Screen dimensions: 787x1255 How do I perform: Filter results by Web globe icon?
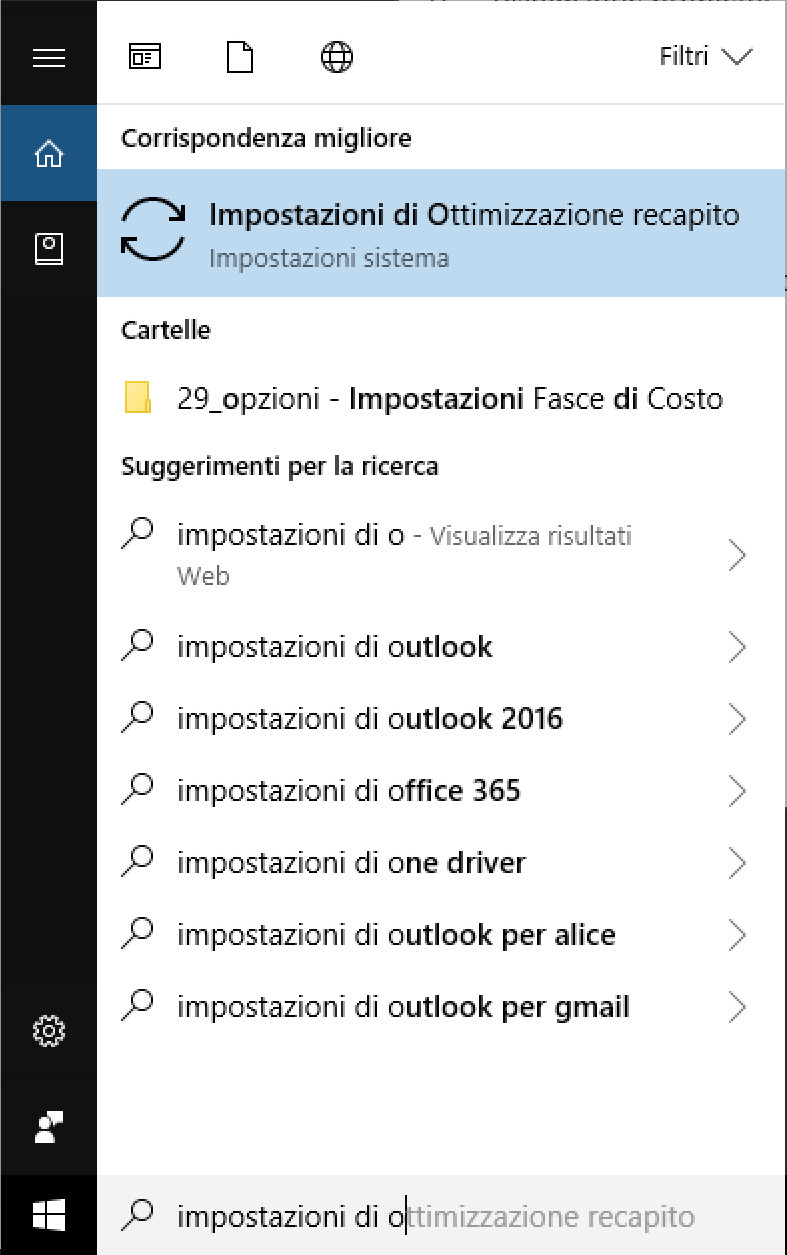click(336, 57)
